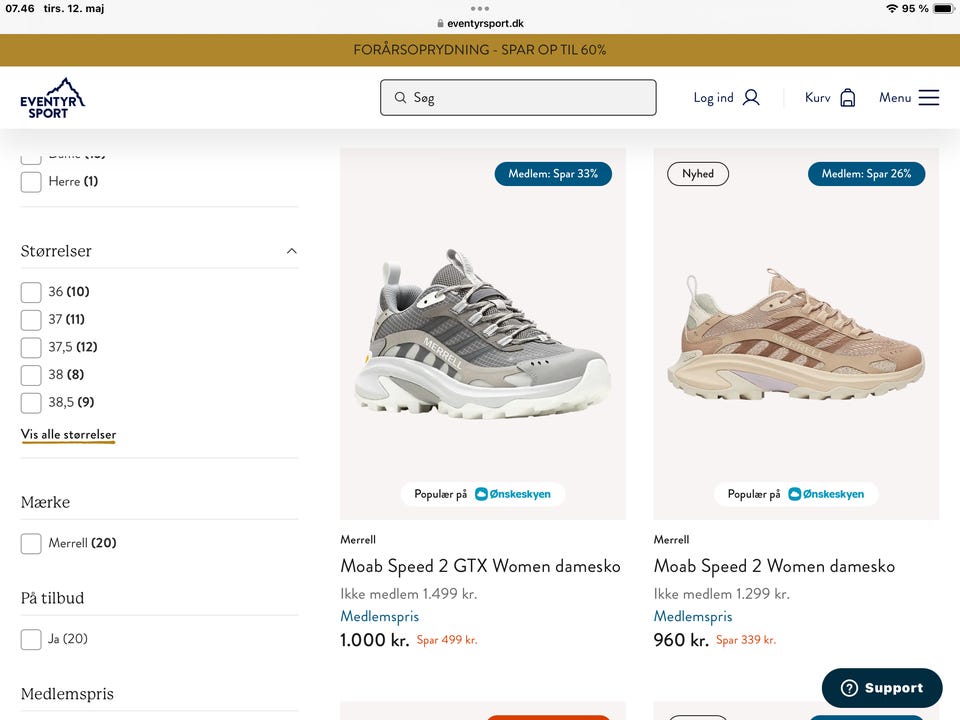The image size is (960, 720).
Task: Click the Forårsoprydning sale banner
Action: (x=480, y=50)
